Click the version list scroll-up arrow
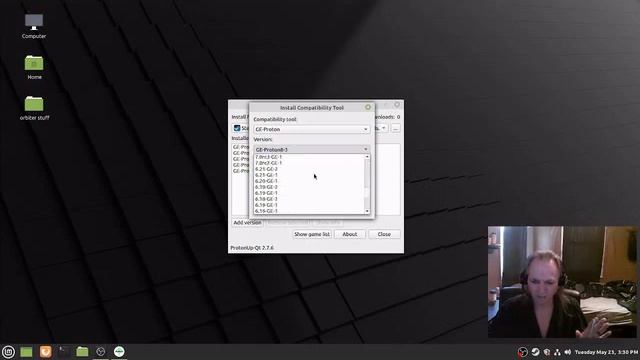 367,157
